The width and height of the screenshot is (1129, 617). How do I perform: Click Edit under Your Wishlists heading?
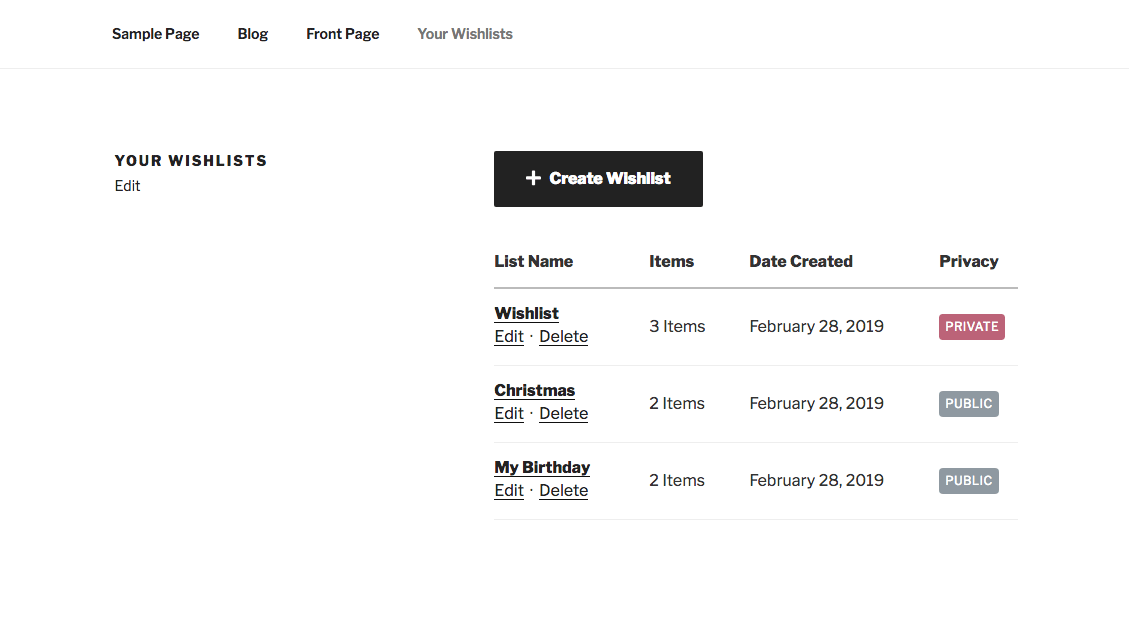(x=127, y=186)
